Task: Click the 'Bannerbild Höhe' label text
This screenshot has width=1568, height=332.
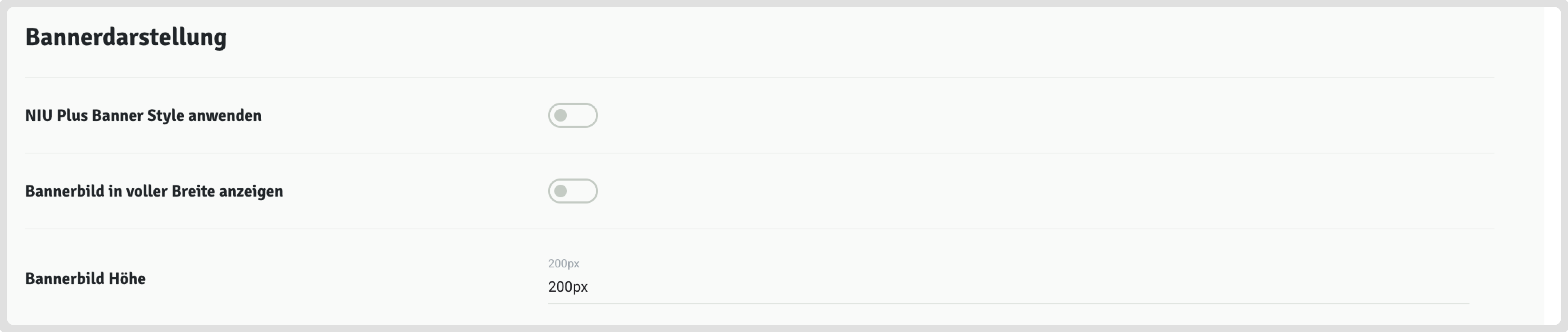Action: click(x=85, y=279)
